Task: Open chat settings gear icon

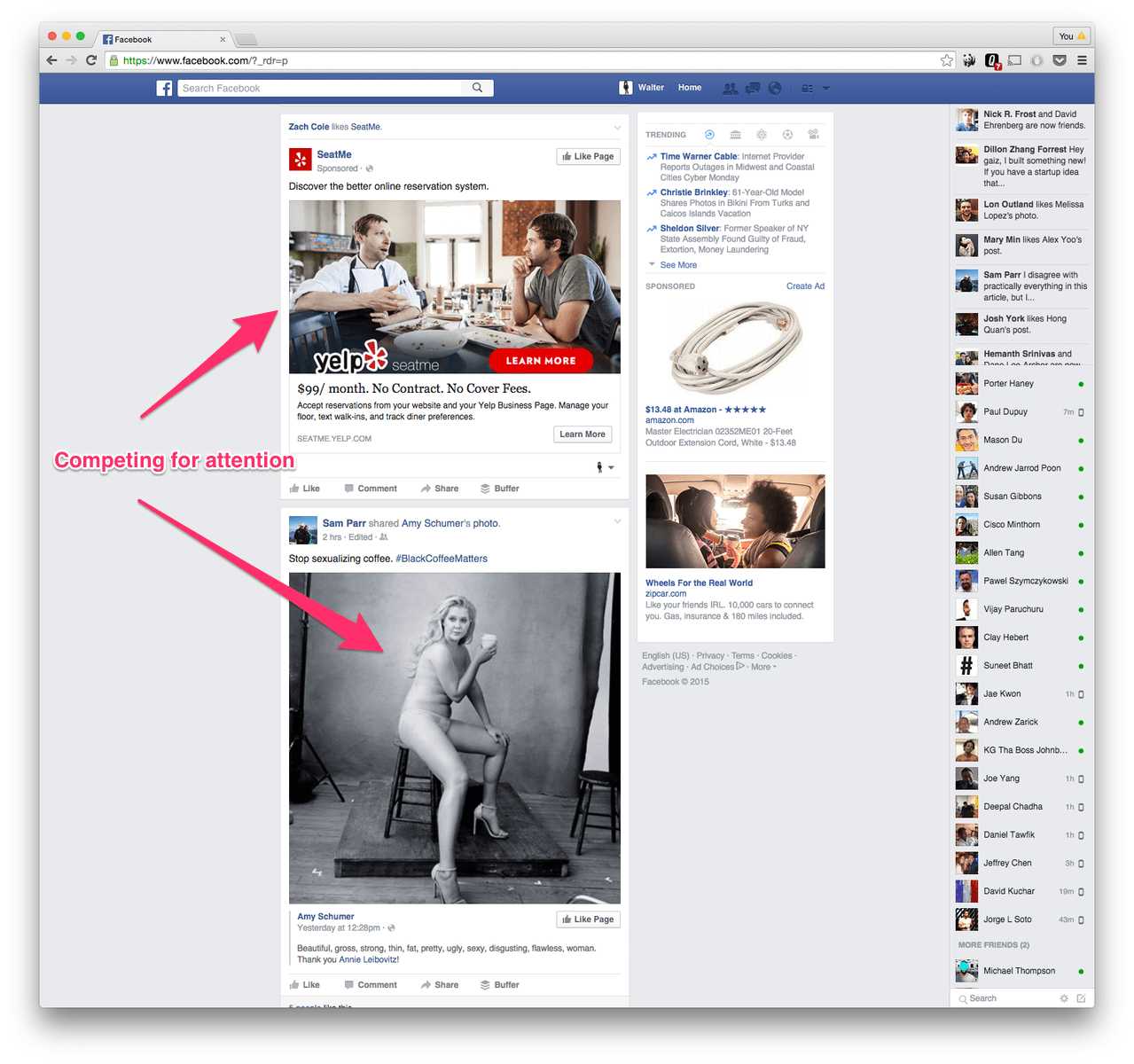Action: 1064,998
